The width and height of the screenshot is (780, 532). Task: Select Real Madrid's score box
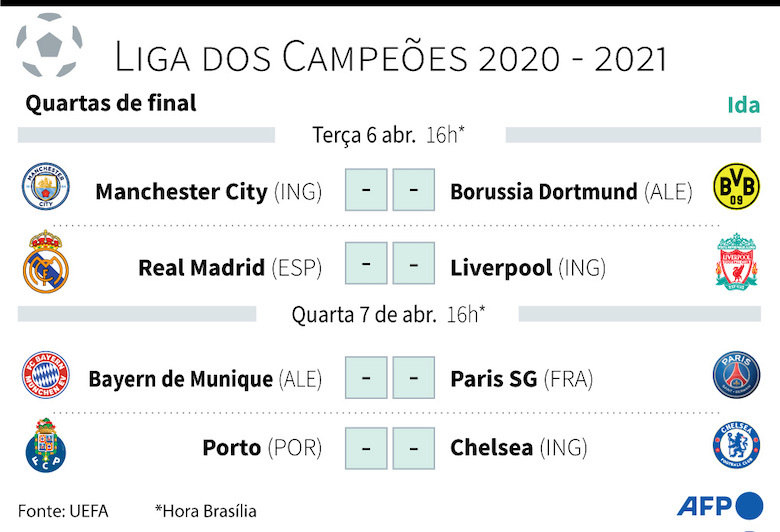pos(366,265)
